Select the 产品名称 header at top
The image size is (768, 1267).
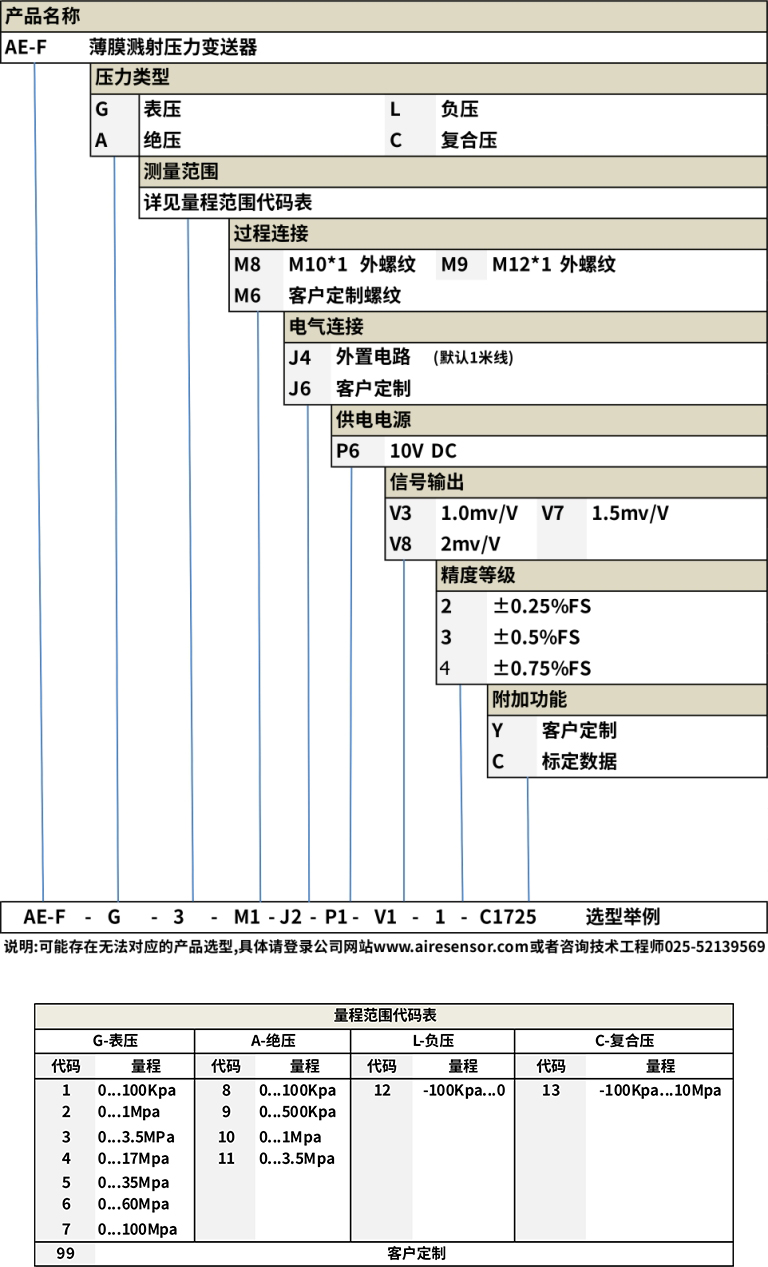[43, 15]
